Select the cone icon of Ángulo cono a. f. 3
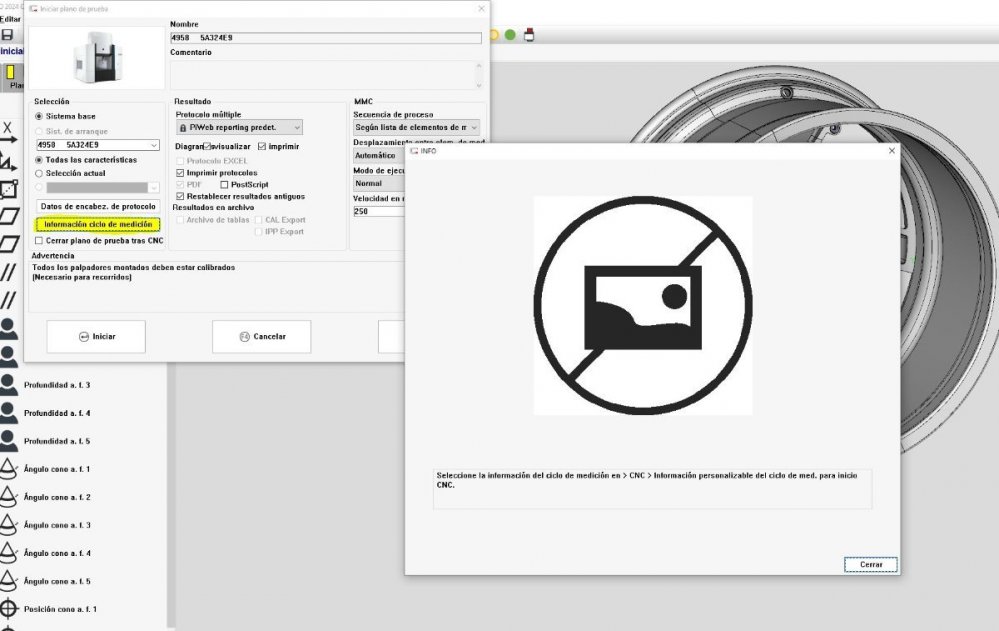 click(x=8, y=525)
